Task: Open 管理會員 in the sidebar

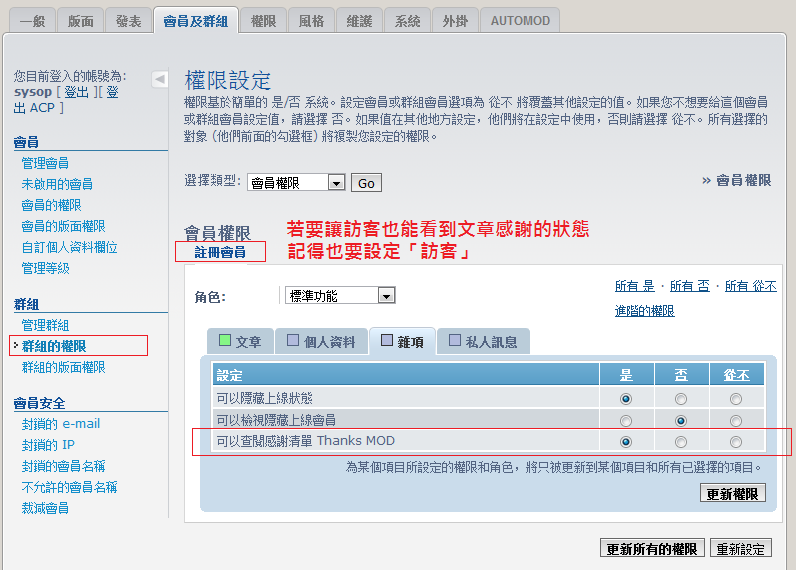Action: 45,163
